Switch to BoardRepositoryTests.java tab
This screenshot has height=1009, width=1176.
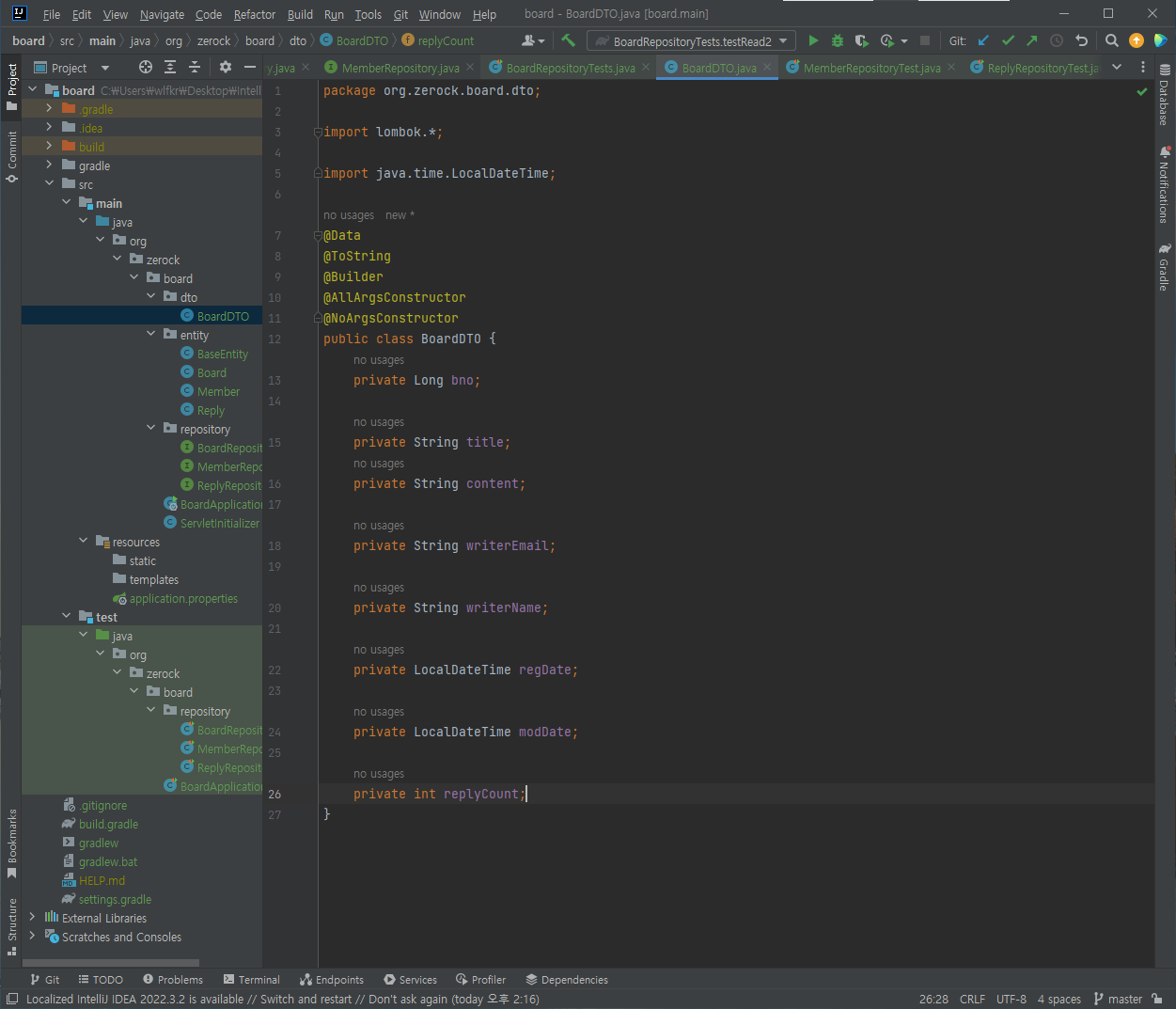pos(571,68)
